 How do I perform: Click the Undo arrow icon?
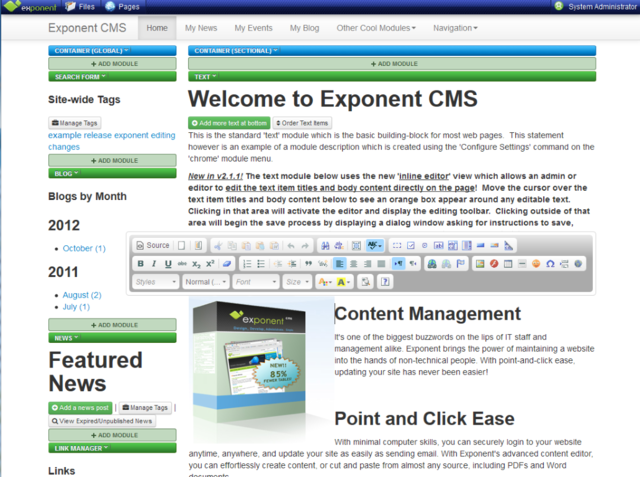pyautogui.click(x=291, y=246)
